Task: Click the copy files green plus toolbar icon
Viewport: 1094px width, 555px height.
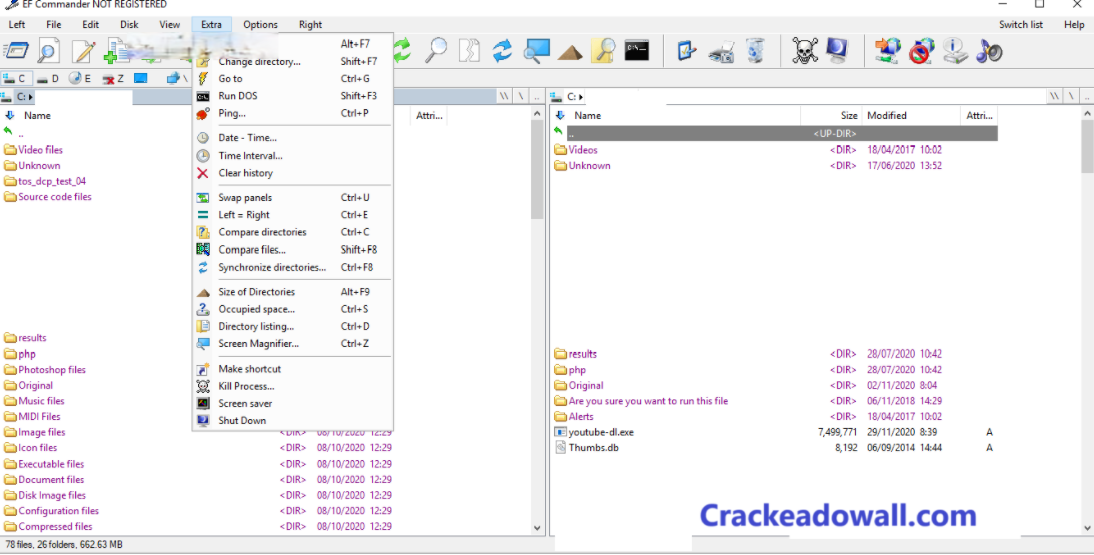Action: [117, 51]
